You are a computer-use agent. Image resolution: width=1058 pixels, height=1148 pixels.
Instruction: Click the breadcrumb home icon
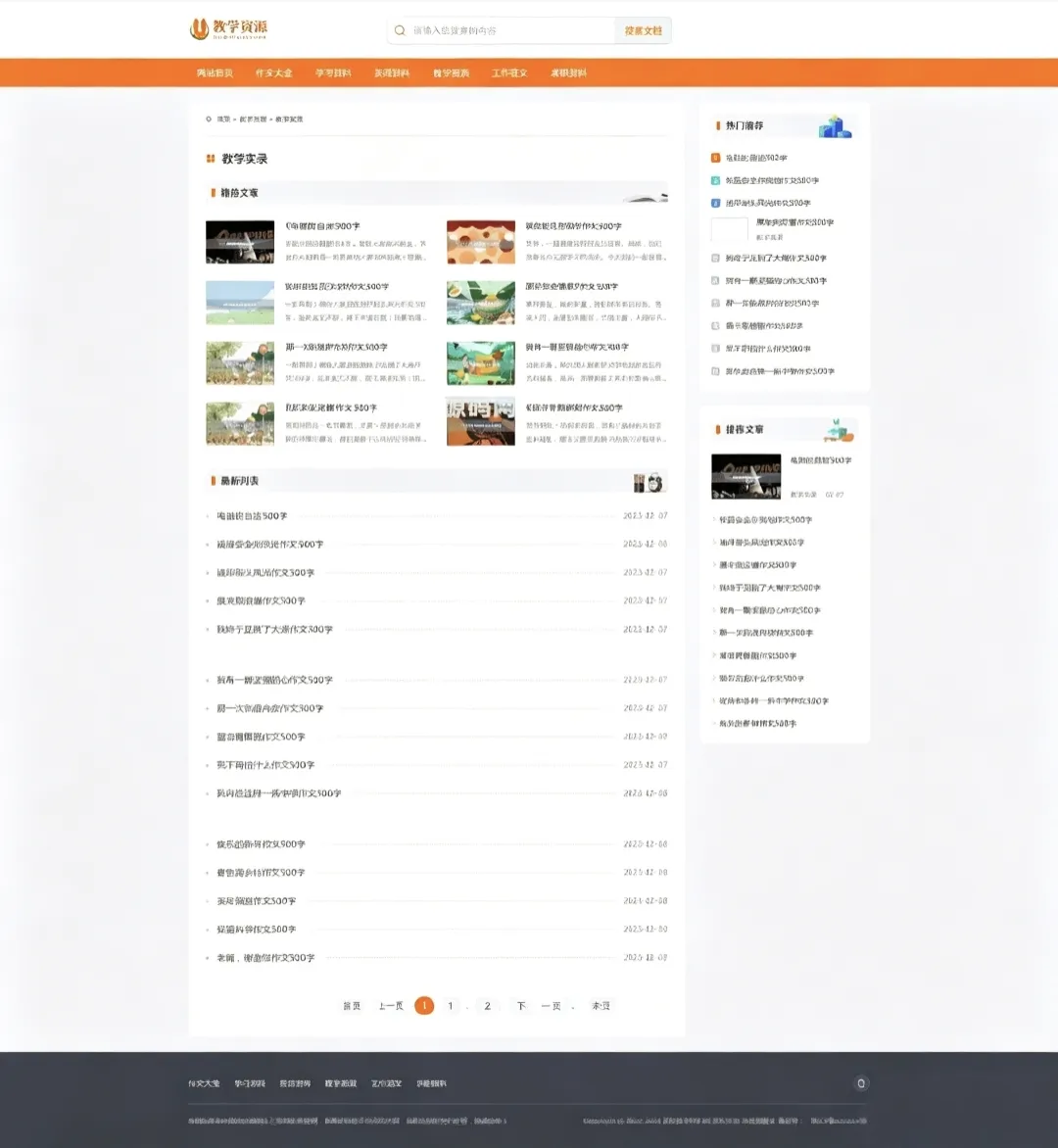tap(209, 119)
